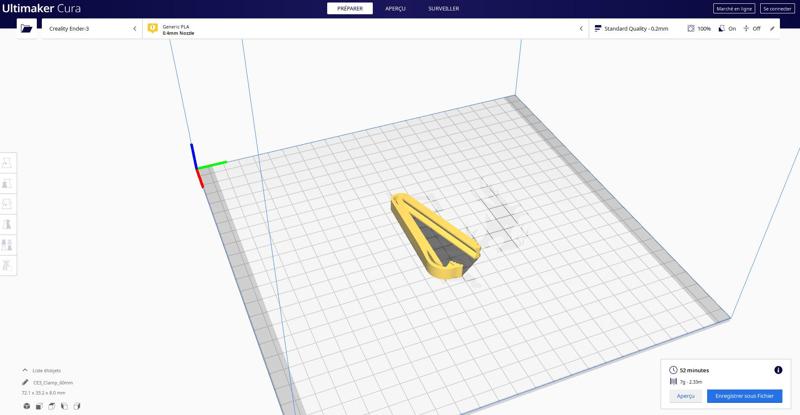The width and height of the screenshot is (800, 415).
Task: Click the filament icon beside 7g - 2.33m
Action: point(673,381)
